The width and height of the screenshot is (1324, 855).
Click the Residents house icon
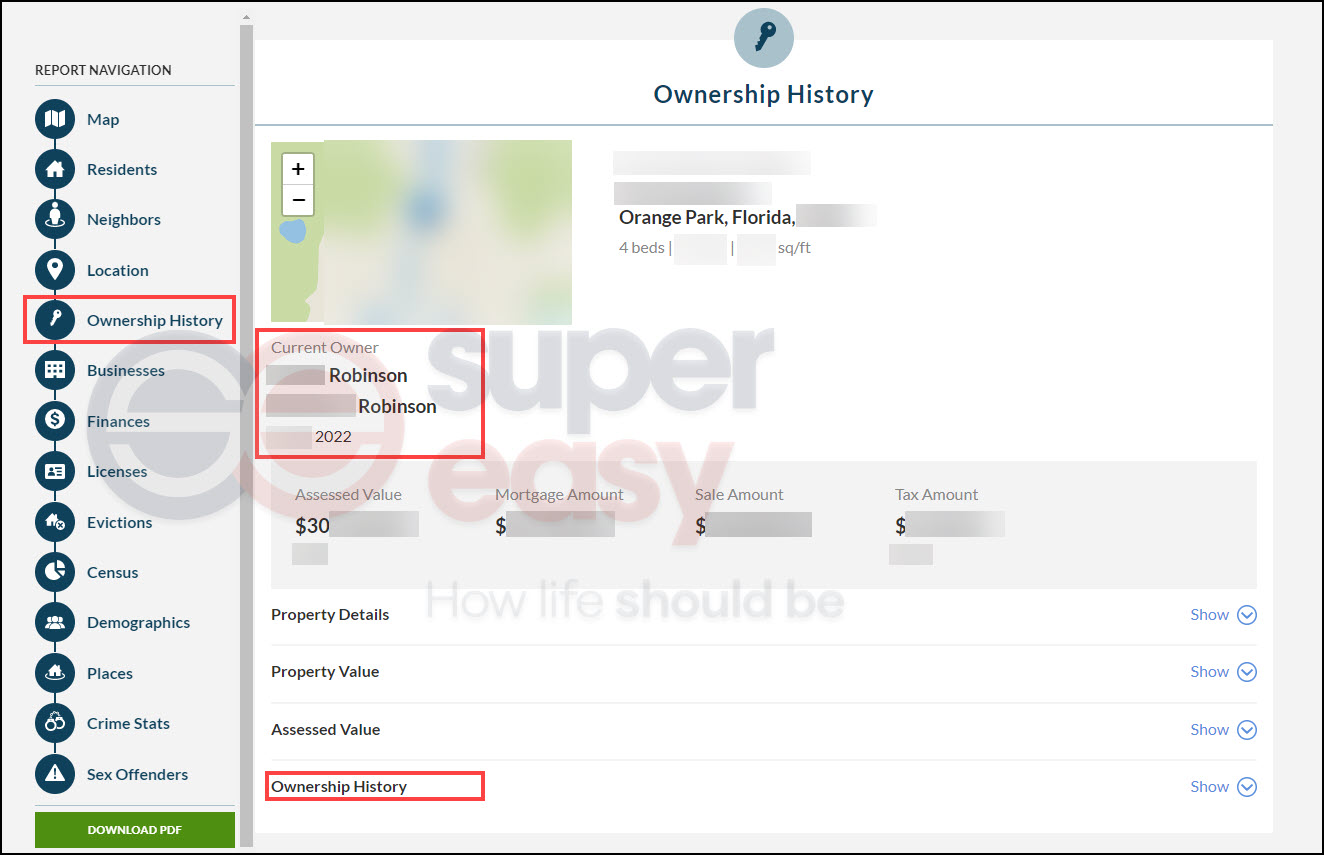[55, 169]
